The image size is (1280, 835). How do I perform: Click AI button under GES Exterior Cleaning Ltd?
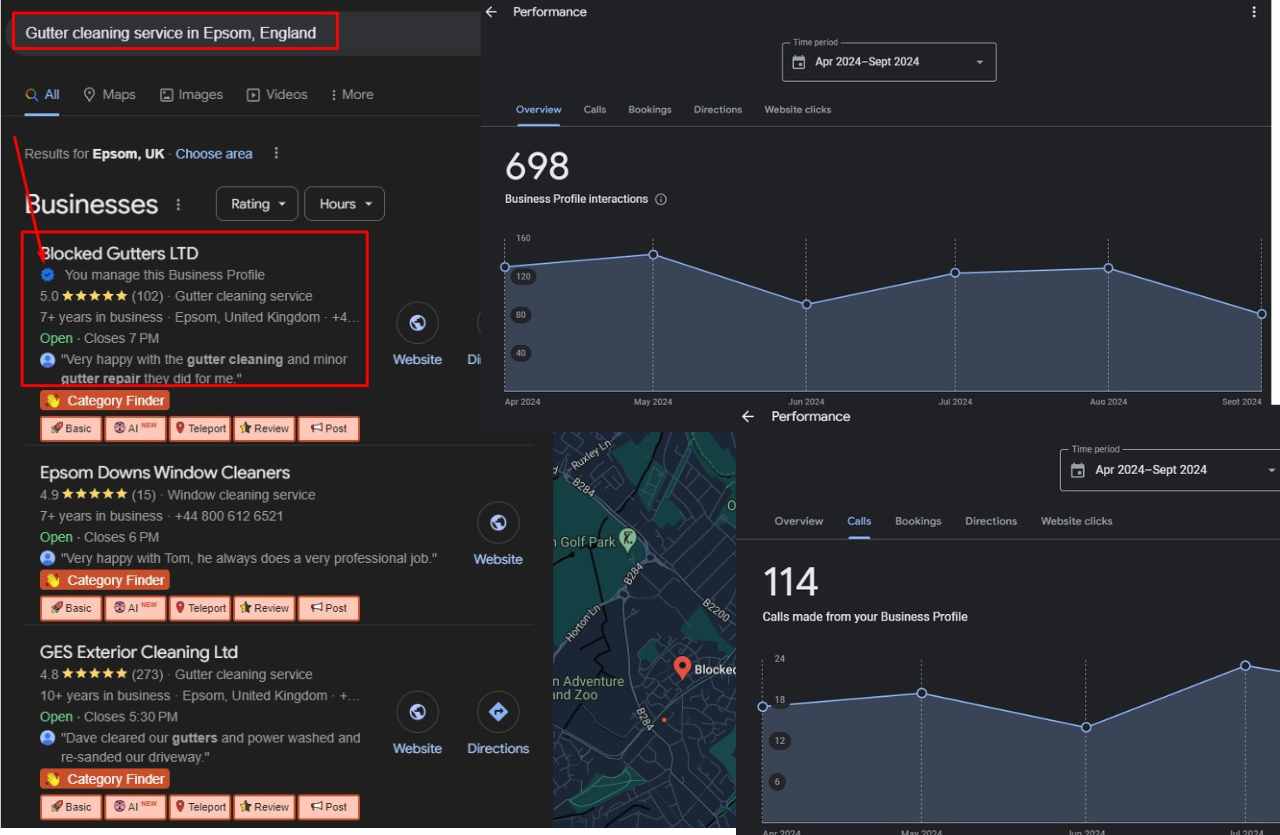136,807
